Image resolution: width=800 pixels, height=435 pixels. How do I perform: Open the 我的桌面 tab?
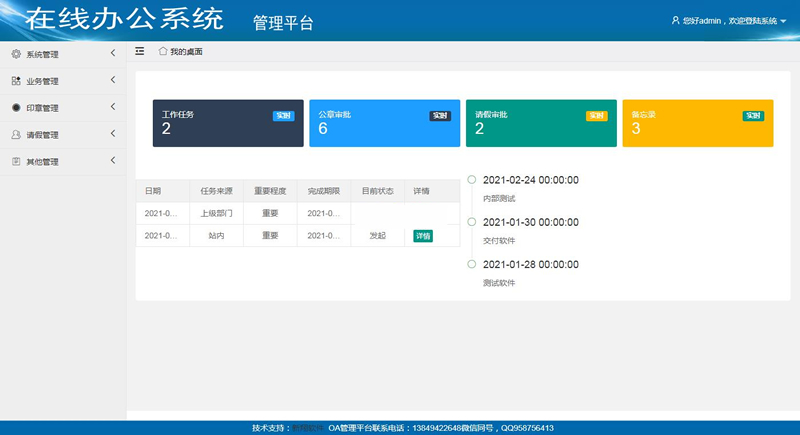(x=186, y=52)
